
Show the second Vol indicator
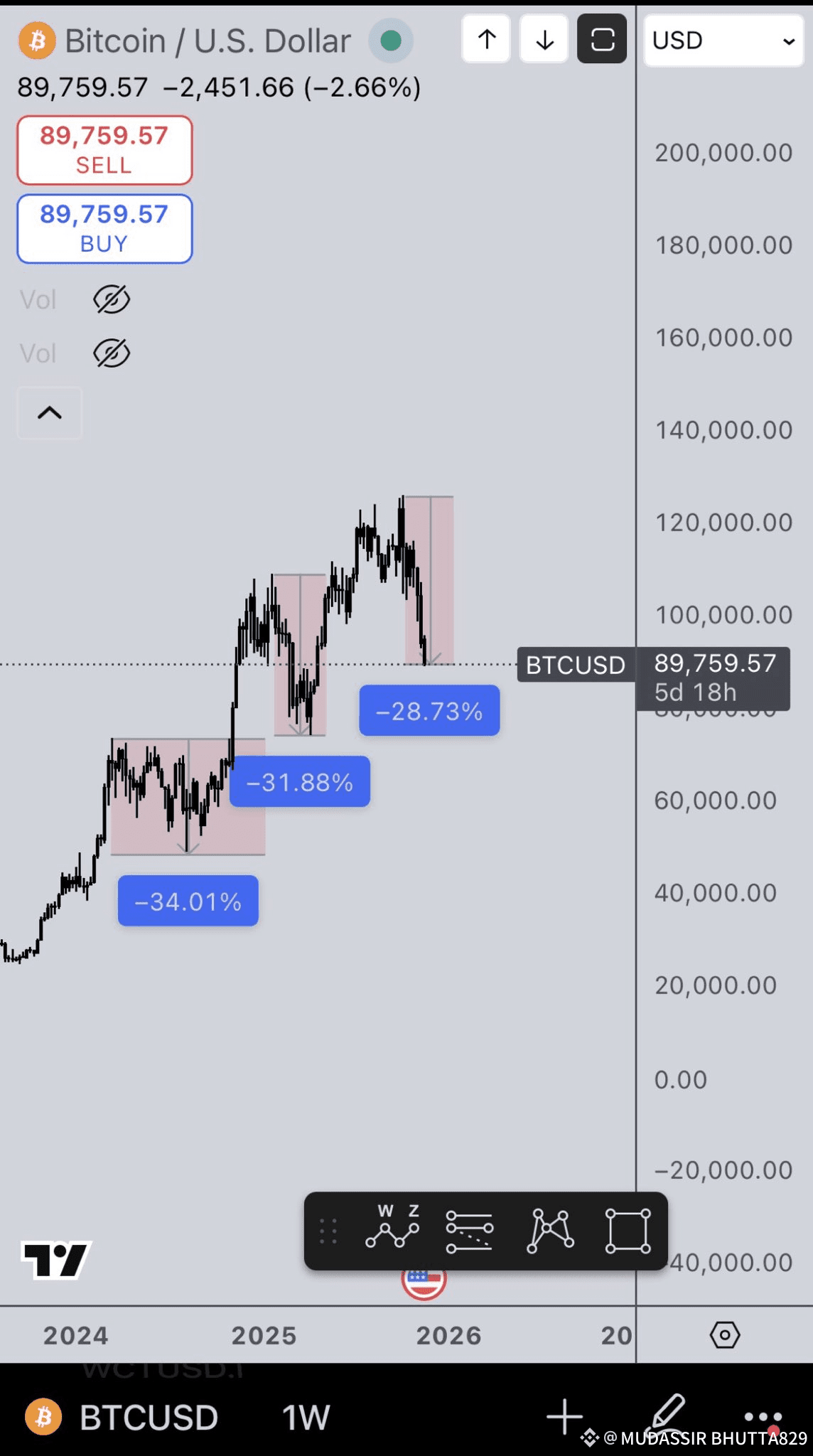pyautogui.click(x=112, y=353)
